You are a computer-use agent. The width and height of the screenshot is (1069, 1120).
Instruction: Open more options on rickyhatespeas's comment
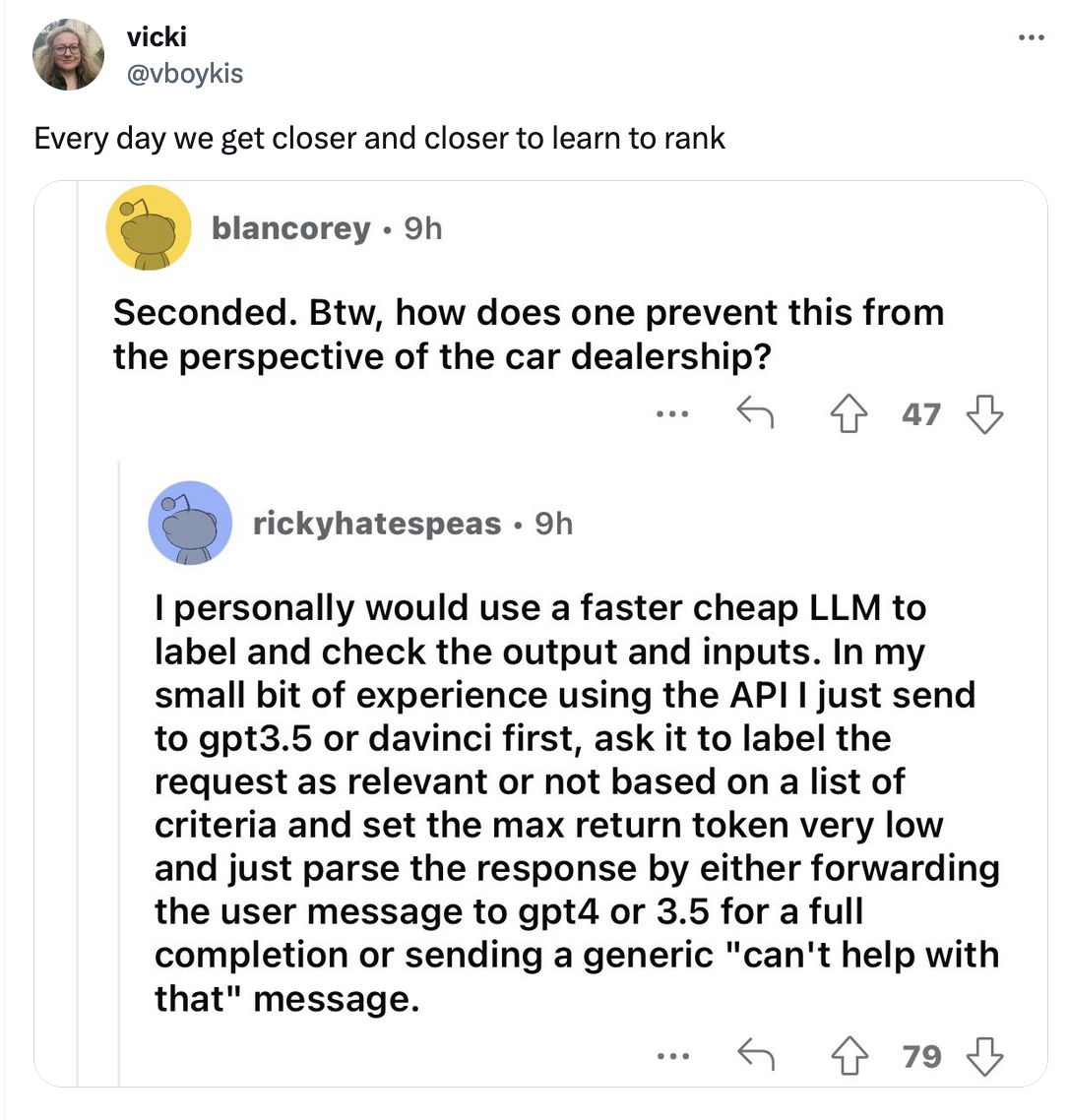point(672,1057)
